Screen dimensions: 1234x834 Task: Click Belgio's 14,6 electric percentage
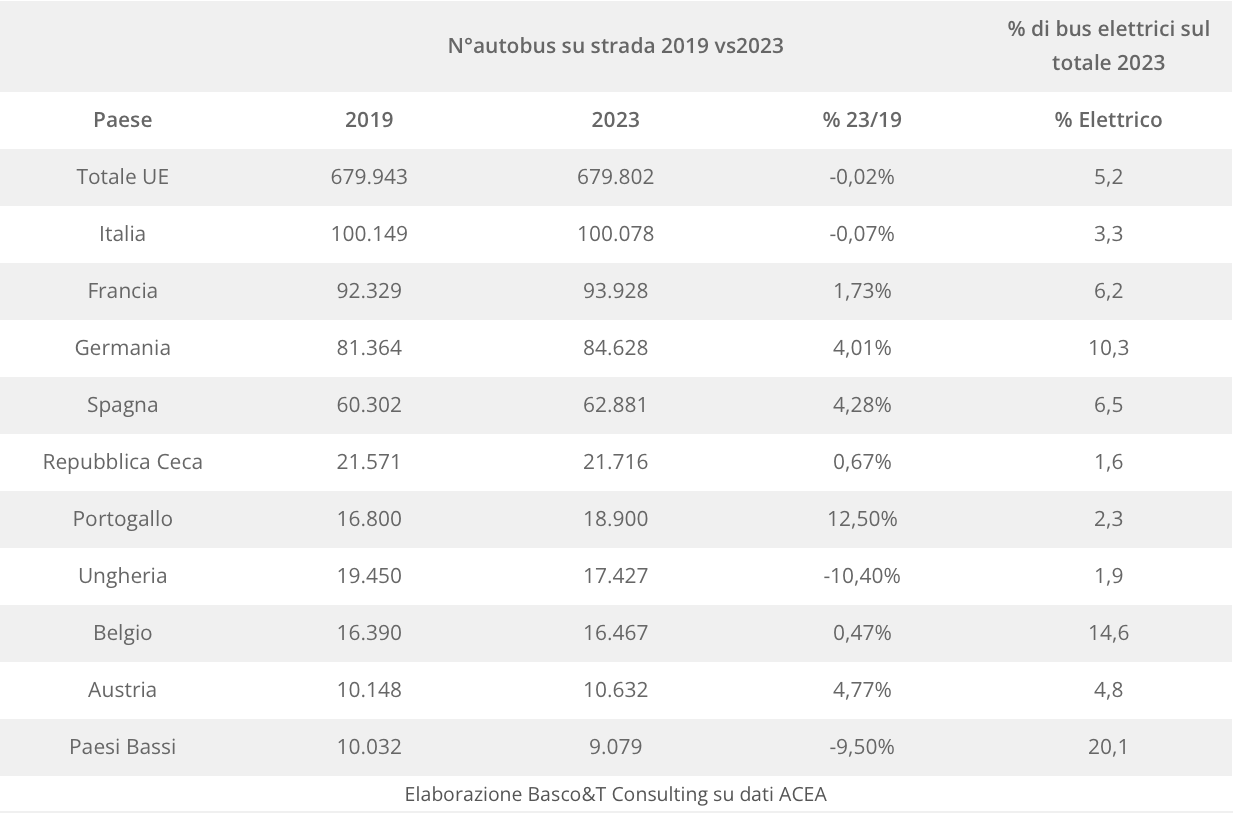point(1108,633)
